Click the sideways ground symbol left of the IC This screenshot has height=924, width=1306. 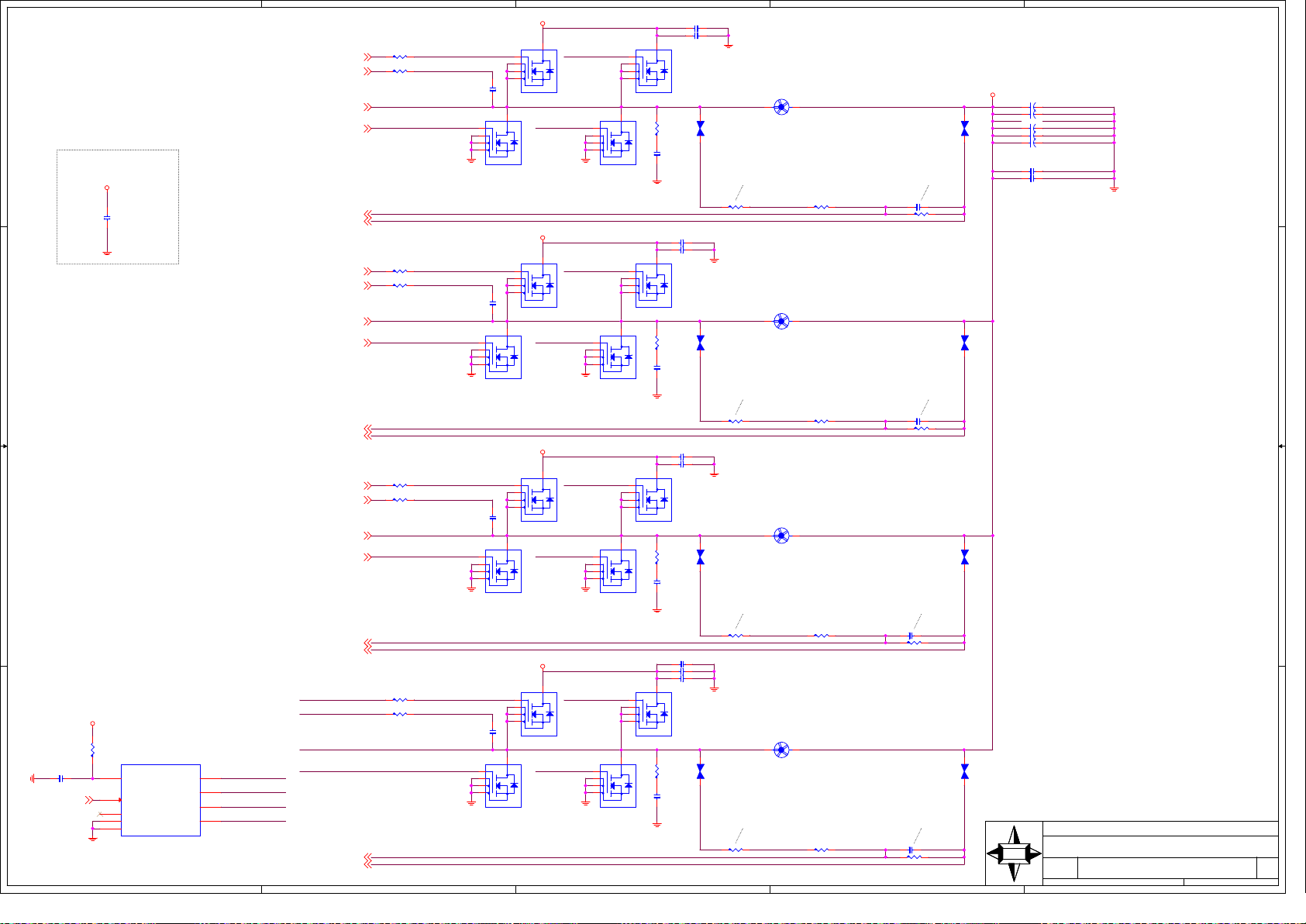coord(33,778)
